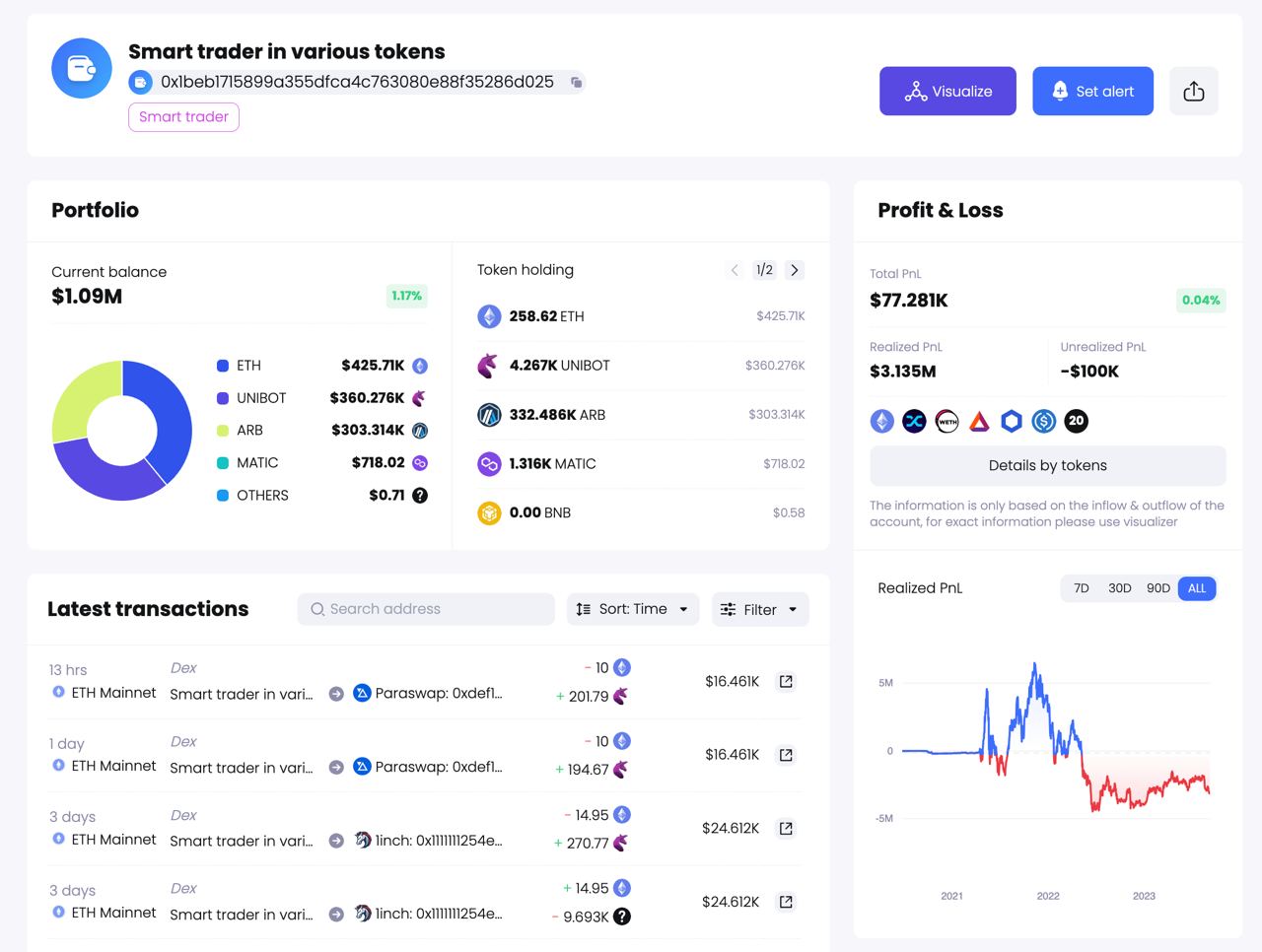Click the 1/2 page indicator
The width and height of the screenshot is (1262, 952).
[x=764, y=270]
